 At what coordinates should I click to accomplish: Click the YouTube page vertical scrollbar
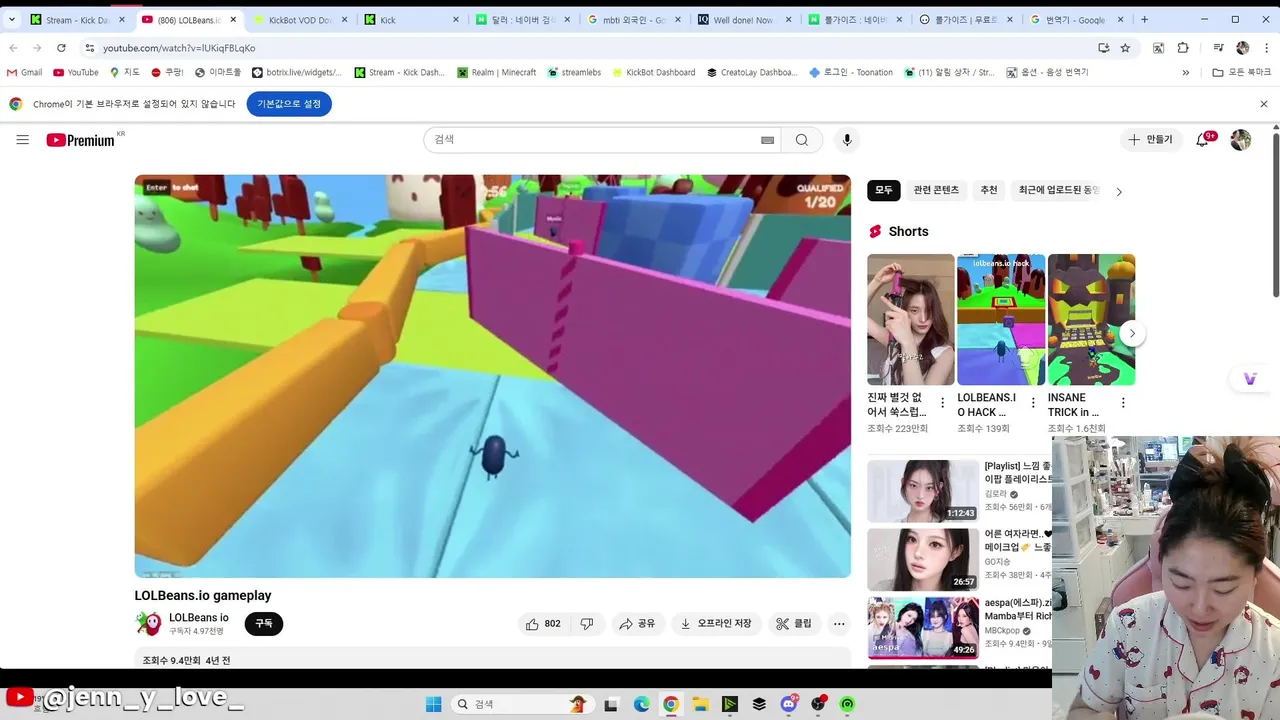pos(1275,214)
